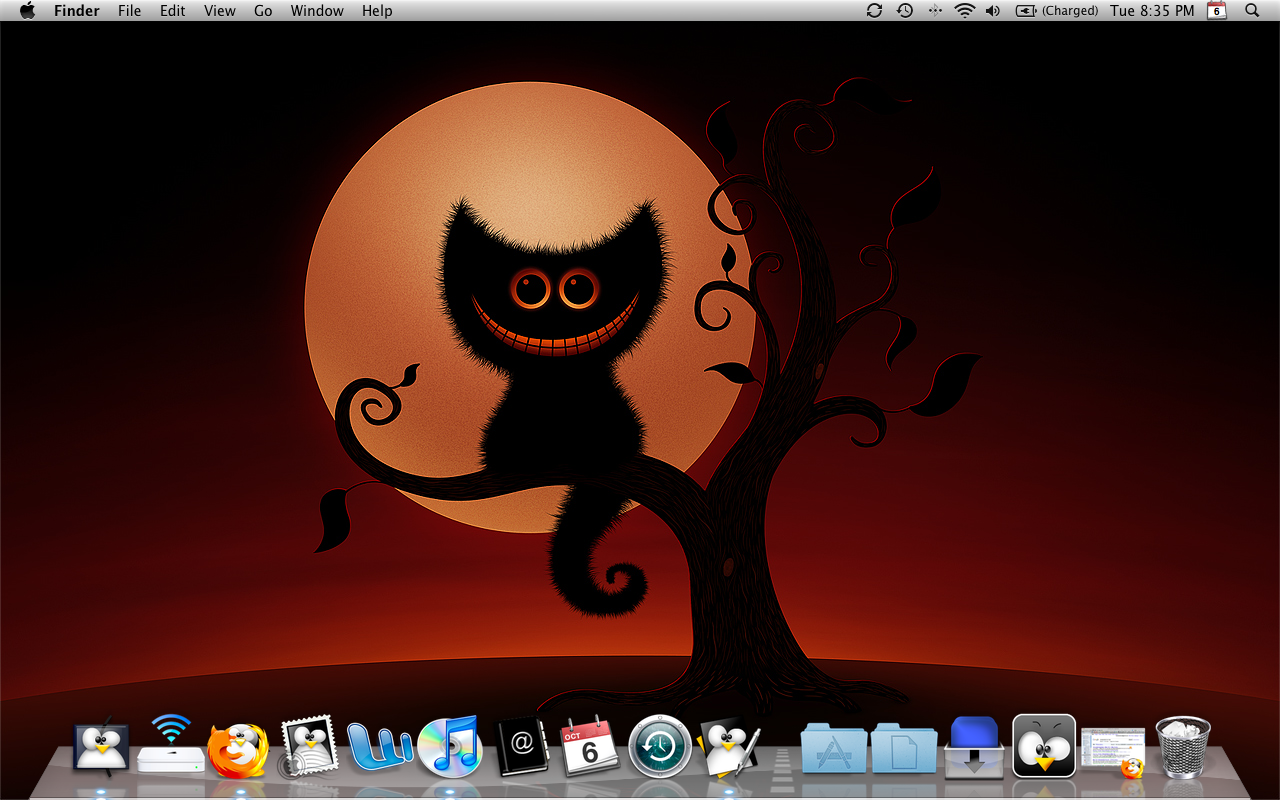Click the black-framed penguin face Dock icon
Viewport: 1280px width, 800px height.
(x=1044, y=746)
